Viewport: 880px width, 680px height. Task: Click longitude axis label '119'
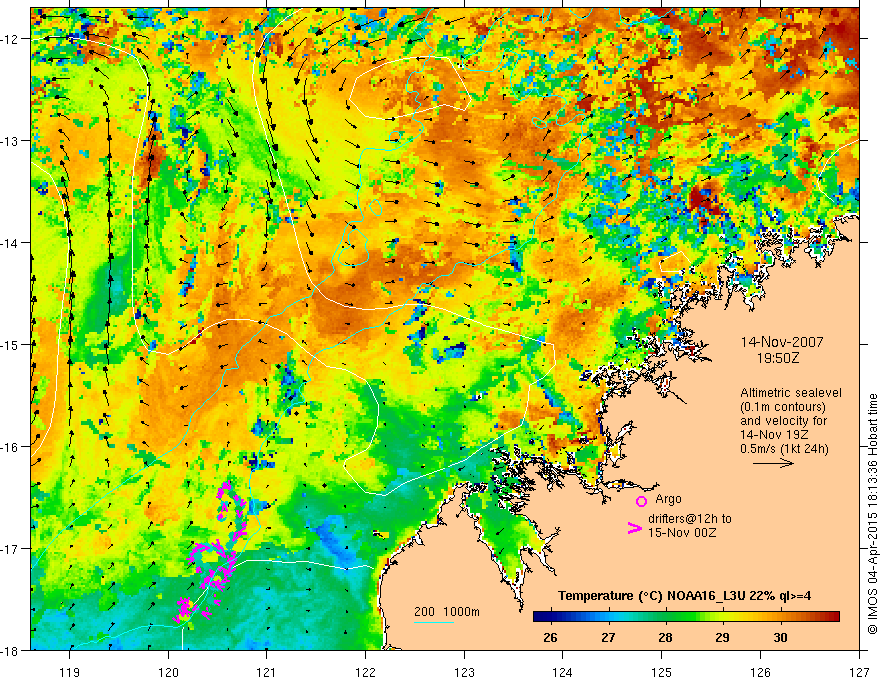pos(70,672)
